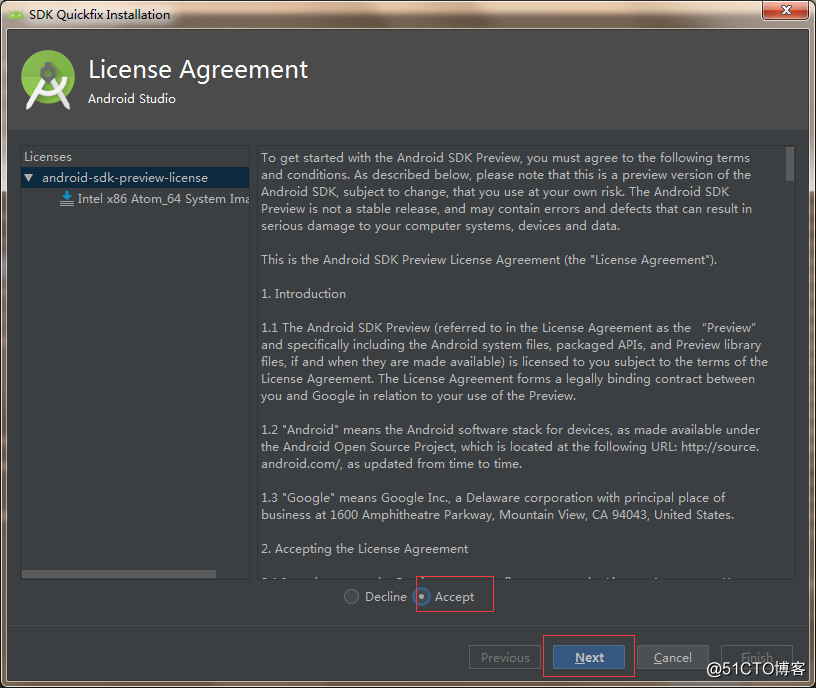This screenshot has height=688, width=816.
Task: Click the Licenses panel horizontal scrollbar
Action: [119, 574]
